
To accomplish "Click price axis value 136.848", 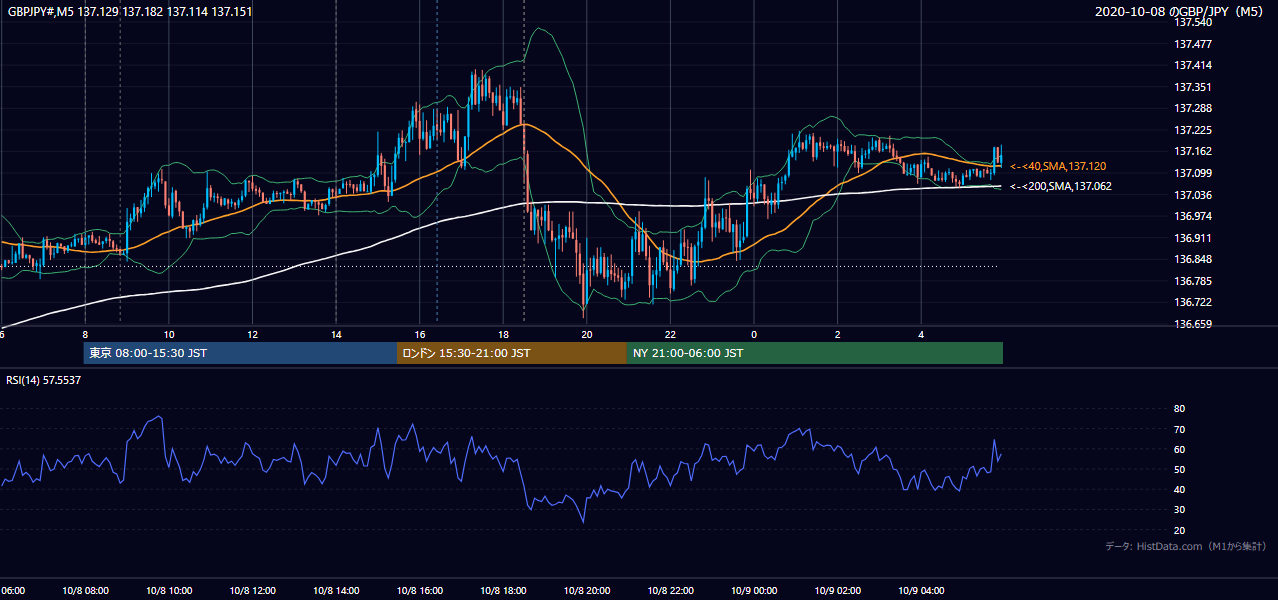I will 1193,259.
